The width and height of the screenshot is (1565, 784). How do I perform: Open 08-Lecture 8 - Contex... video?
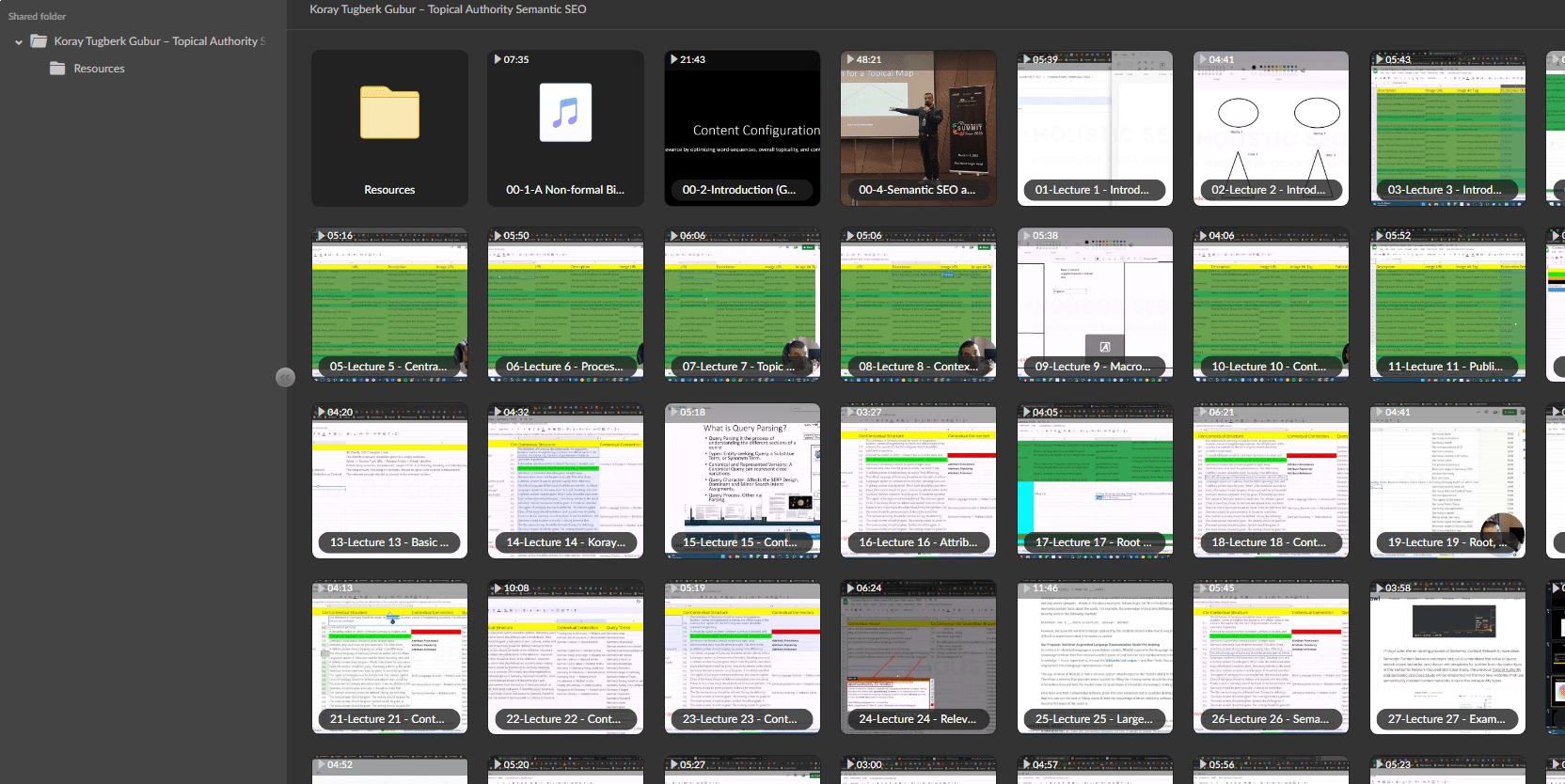(918, 305)
